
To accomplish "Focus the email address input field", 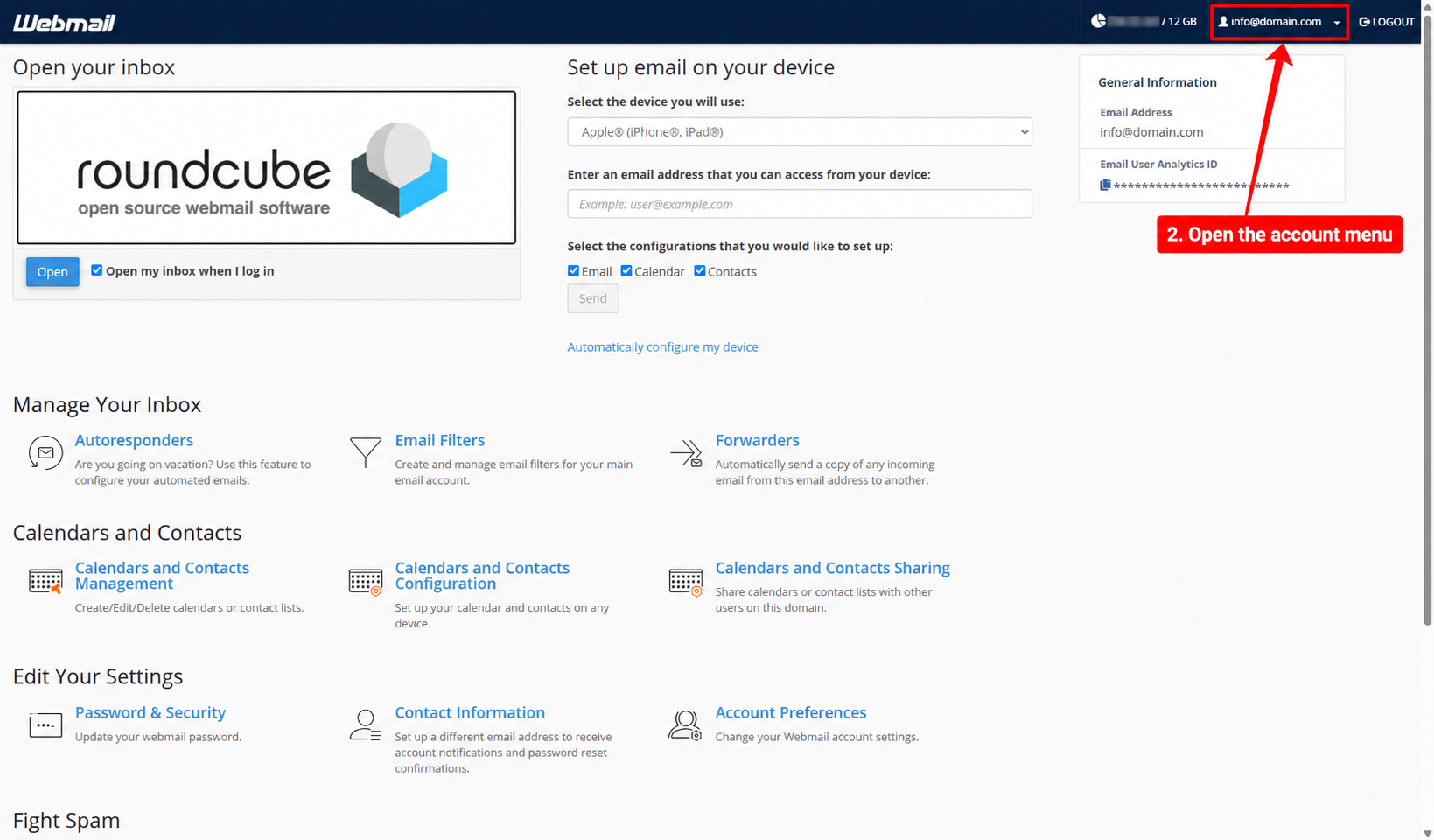I will tap(800, 204).
